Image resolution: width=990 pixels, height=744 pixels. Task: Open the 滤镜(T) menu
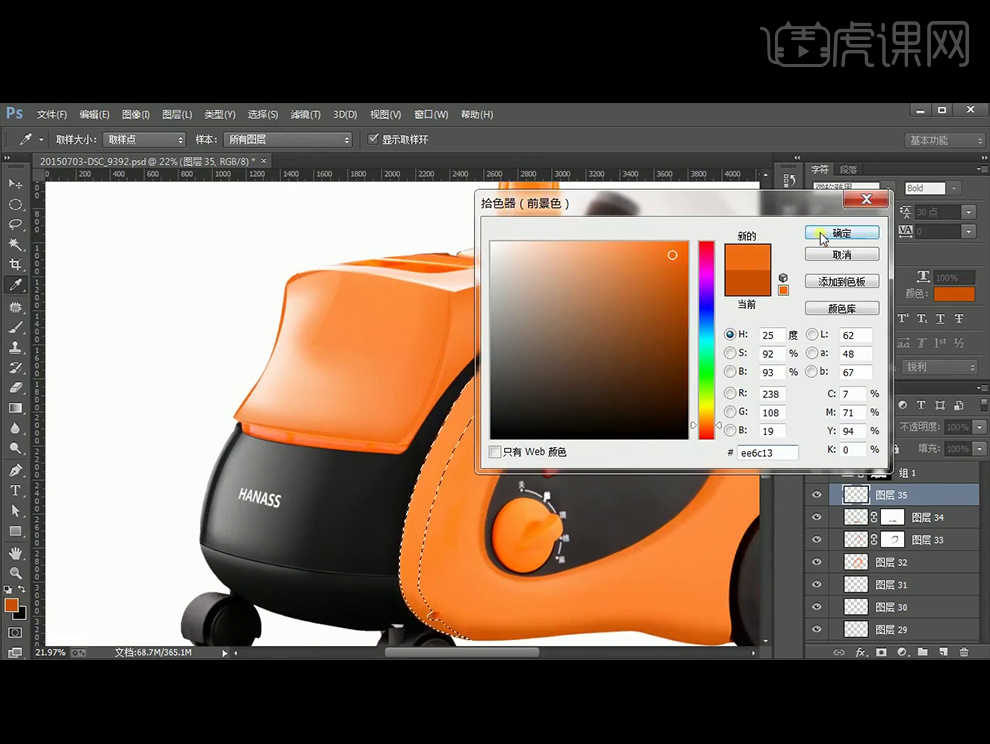pos(306,114)
